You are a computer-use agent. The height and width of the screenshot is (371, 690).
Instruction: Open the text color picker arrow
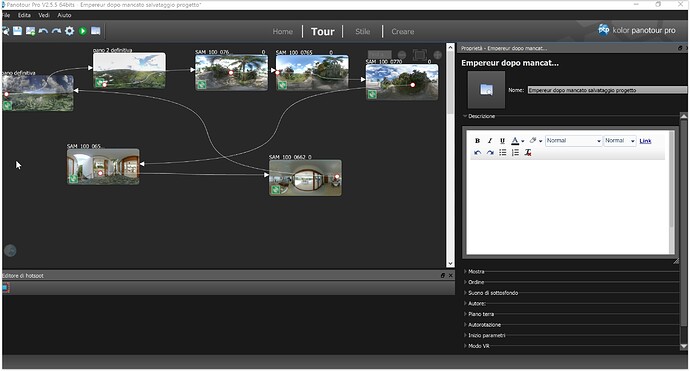pos(522,141)
